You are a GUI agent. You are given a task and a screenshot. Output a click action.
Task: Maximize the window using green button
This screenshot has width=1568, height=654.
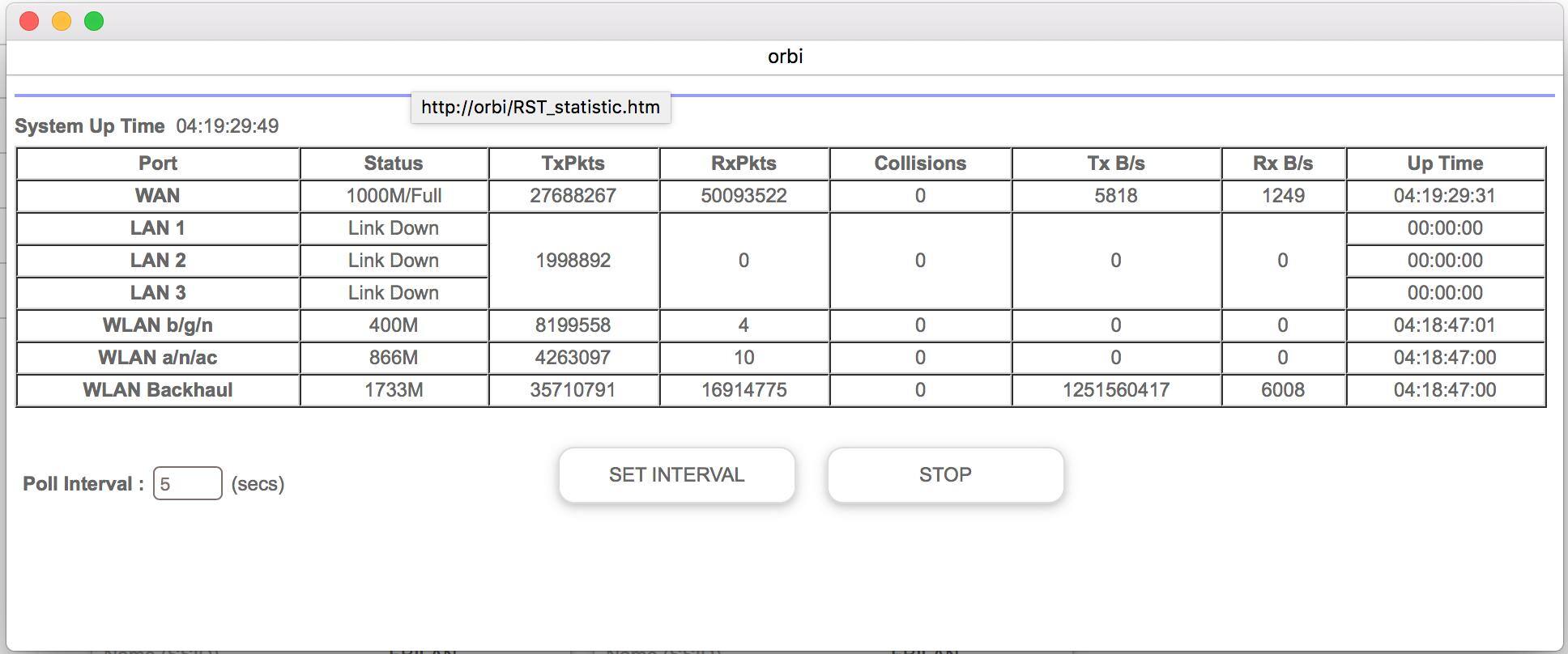pyautogui.click(x=94, y=21)
